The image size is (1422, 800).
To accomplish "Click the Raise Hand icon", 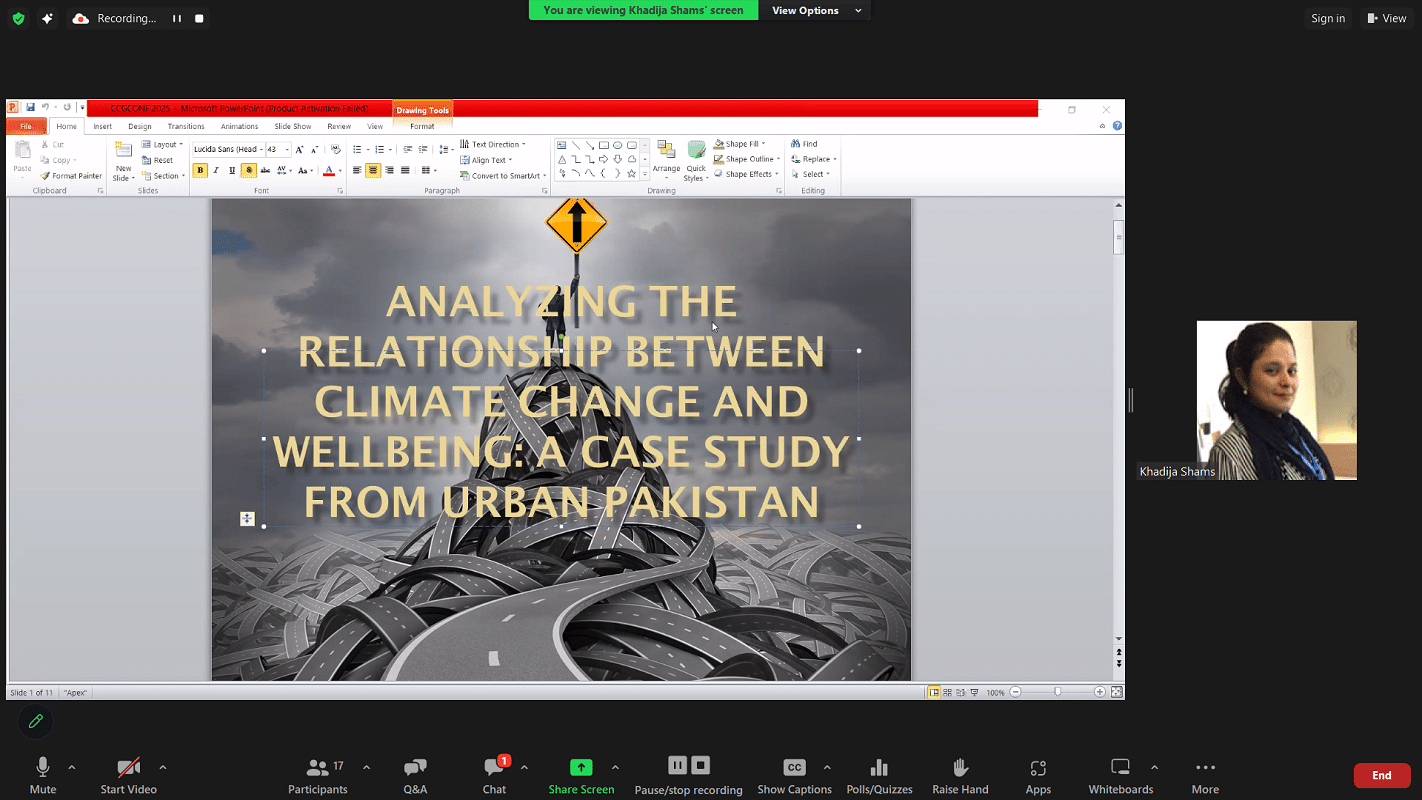I will (960, 768).
